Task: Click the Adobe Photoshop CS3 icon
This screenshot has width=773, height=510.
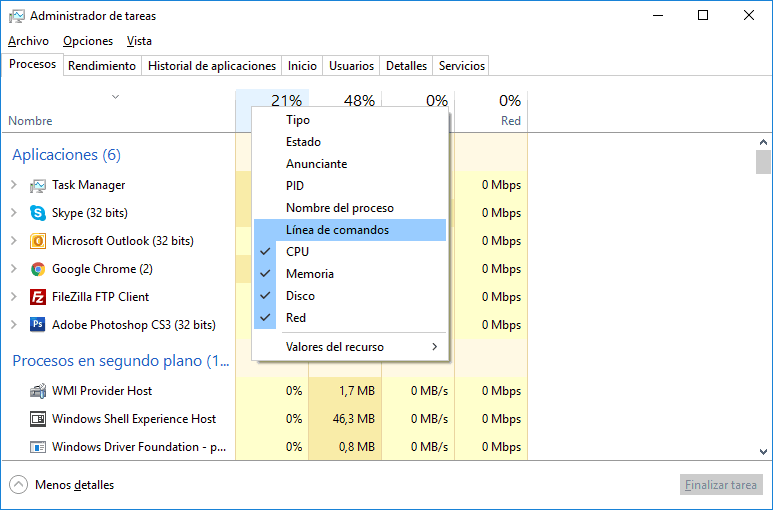Action: click(x=38, y=325)
